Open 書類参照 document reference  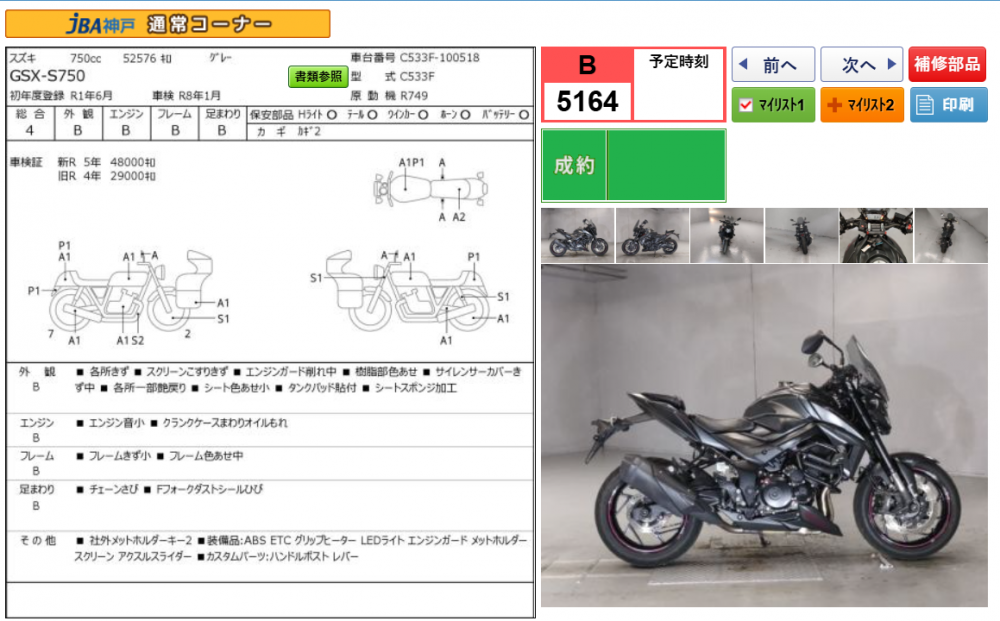(x=318, y=76)
